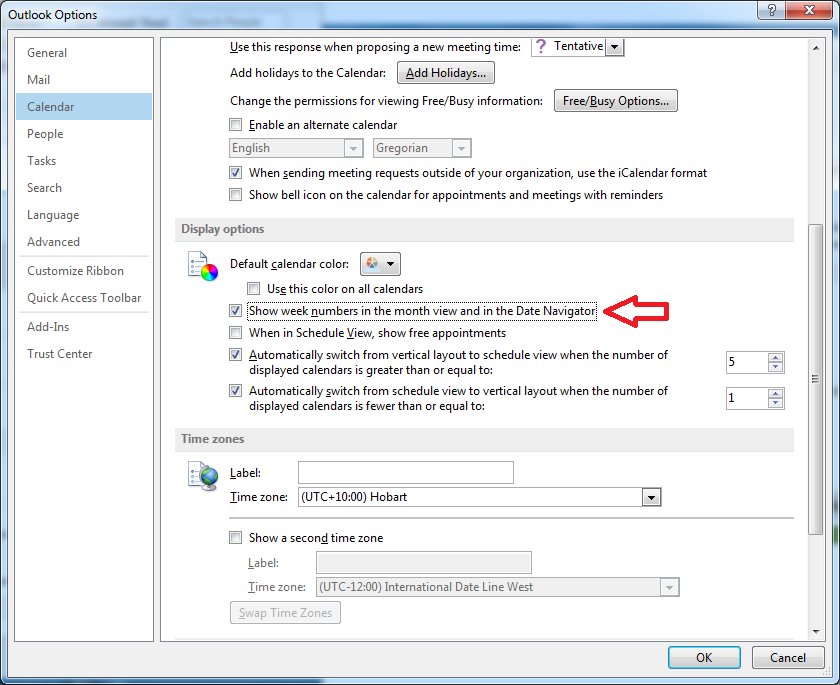Viewport: 840px width, 685px height.
Task: Click the Help question mark button
Action: pos(771,10)
